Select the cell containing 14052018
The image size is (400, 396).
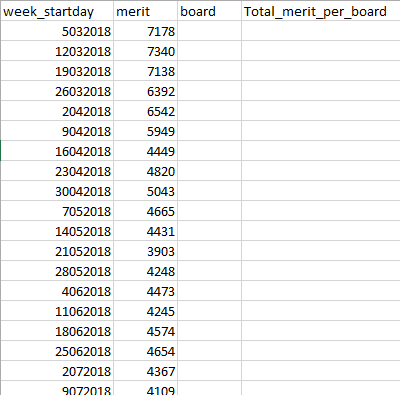pyautogui.click(x=57, y=231)
